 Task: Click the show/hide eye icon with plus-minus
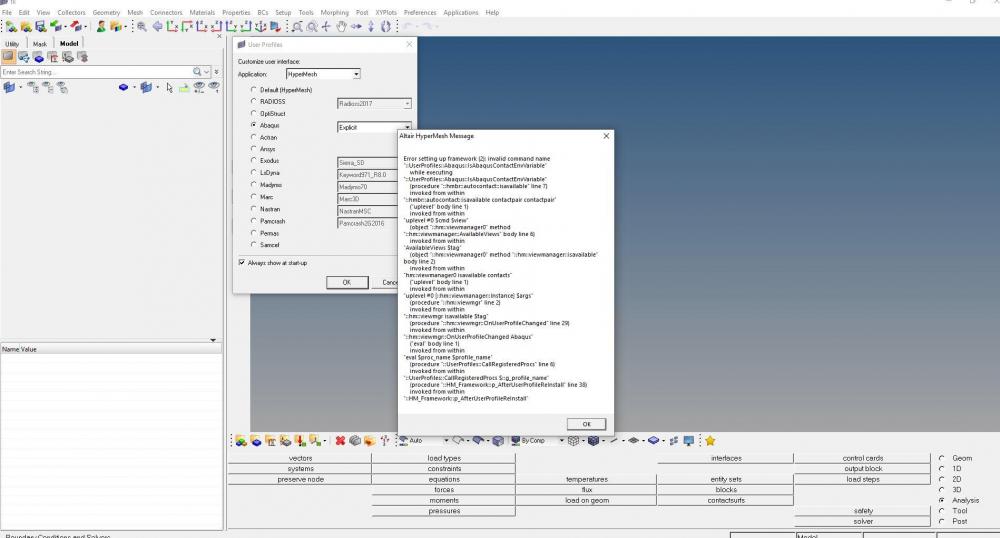[199, 87]
